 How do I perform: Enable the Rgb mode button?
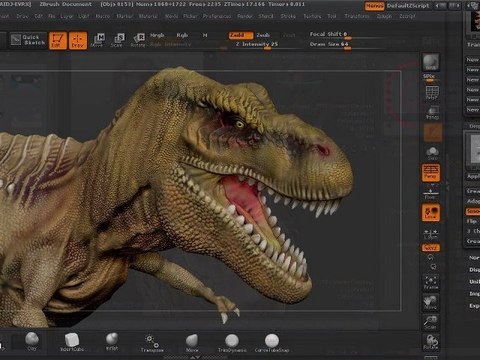click(182, 35)
